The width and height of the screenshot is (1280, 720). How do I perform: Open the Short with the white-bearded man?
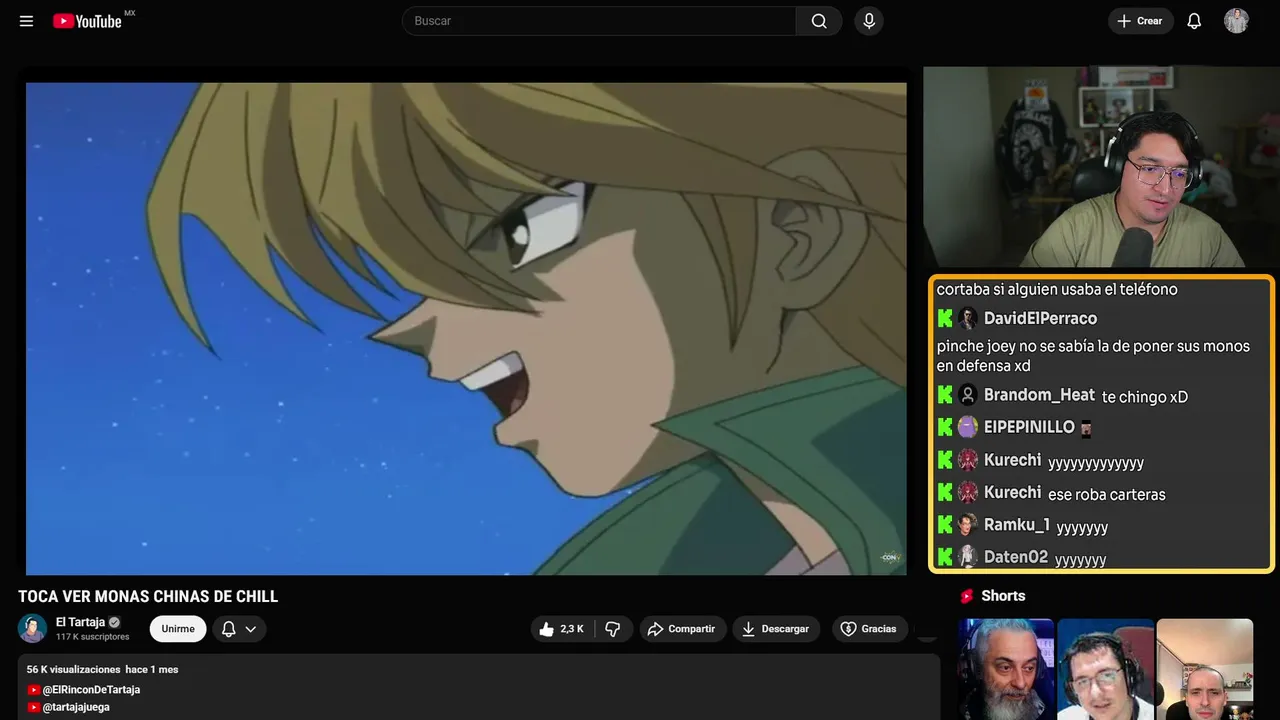(1006, 669)
